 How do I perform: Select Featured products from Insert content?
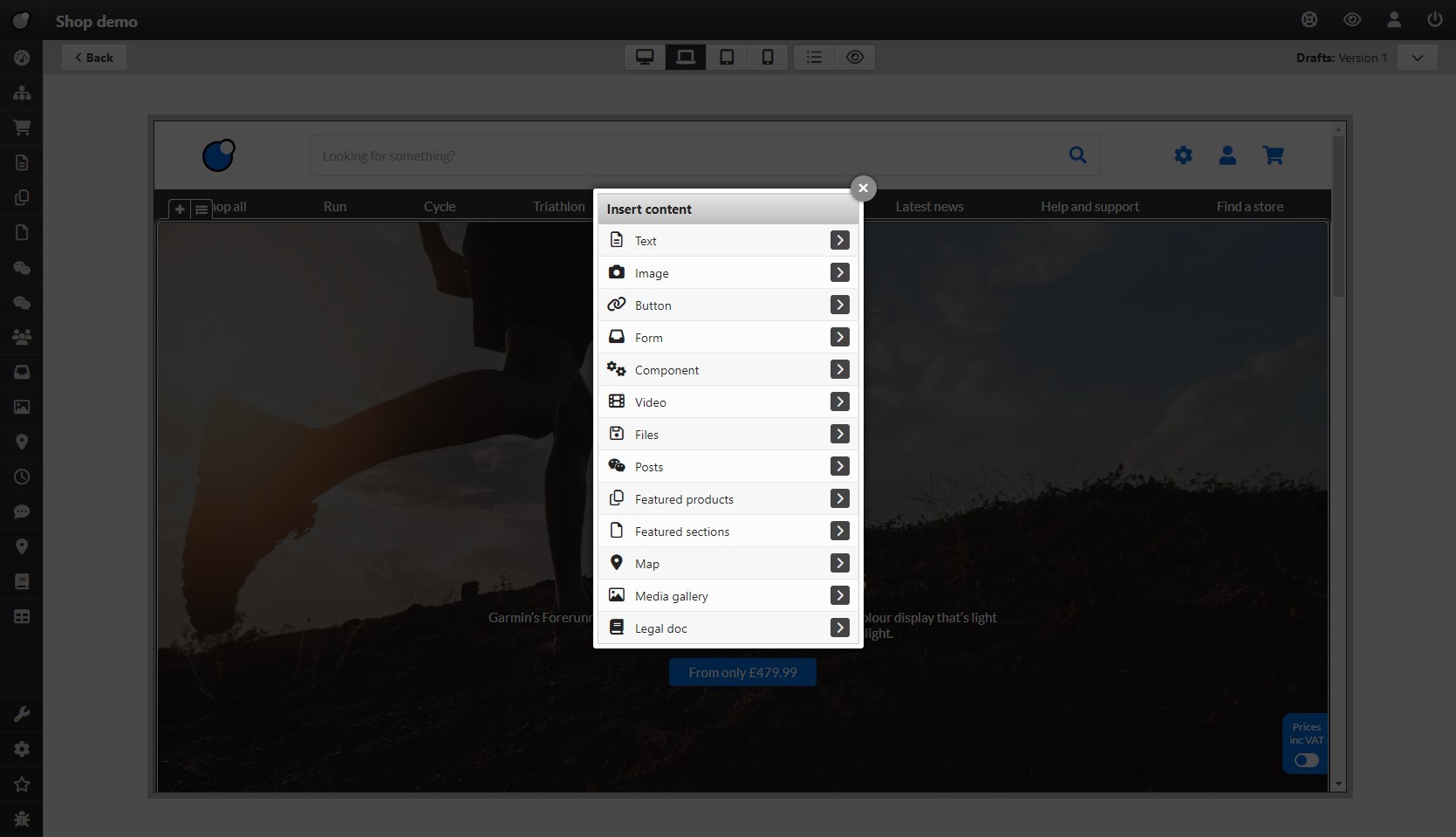point(684,499)
